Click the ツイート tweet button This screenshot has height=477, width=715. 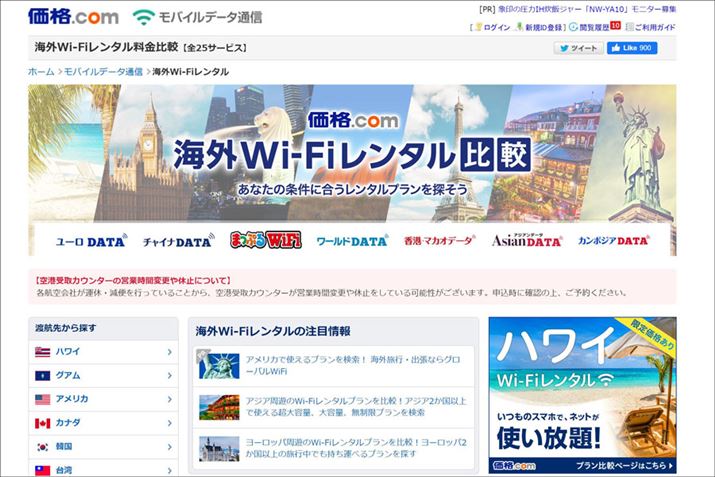click(x=578, y=48)
